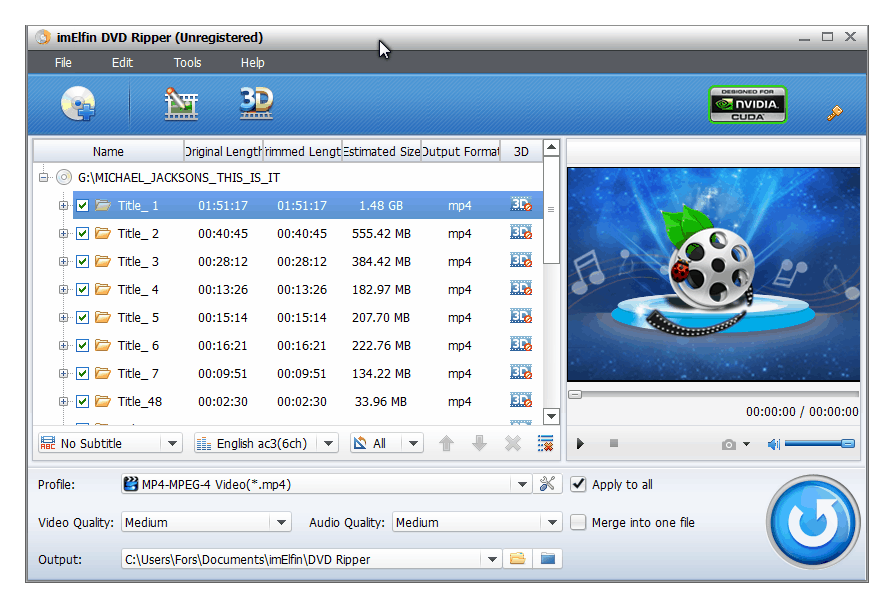894x608 pixels.
Task: Click the 3D icon for Title_ 7
Action: [x=521, y=372]
